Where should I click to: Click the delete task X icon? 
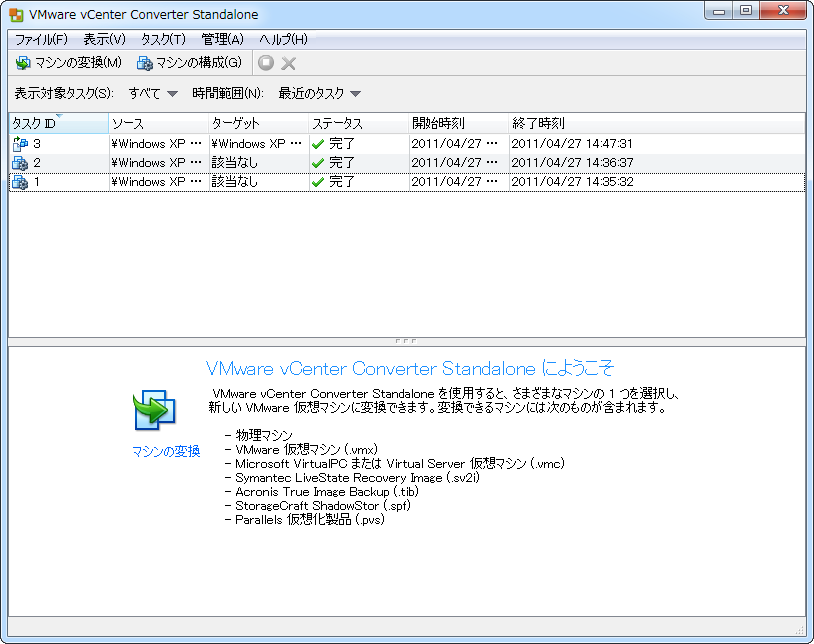pyautogui.click(x=288, y=63)
